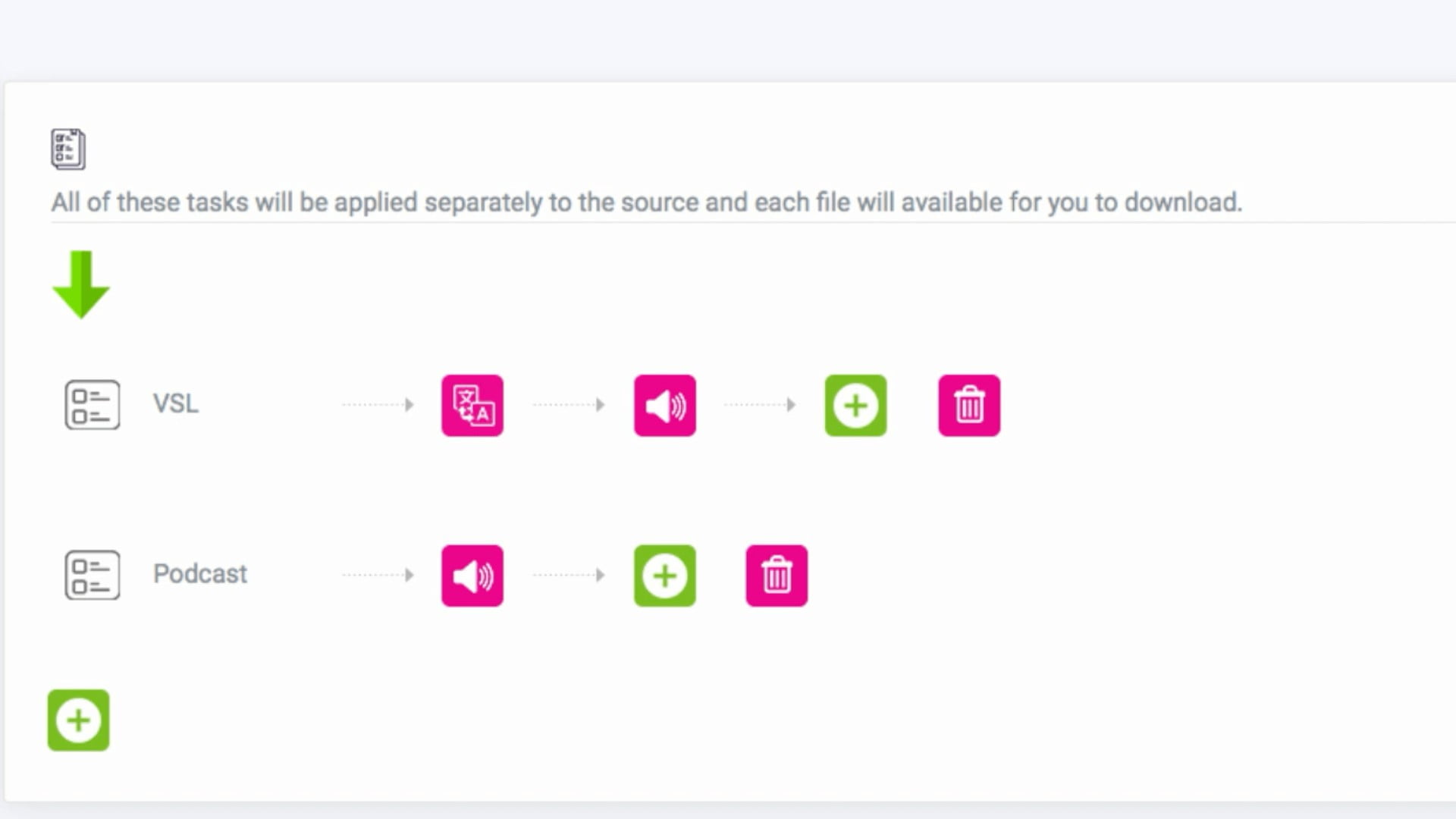Click the dotted arrow after the Podcast label
Screen dimensions: 1456x819
coord(377,574)
